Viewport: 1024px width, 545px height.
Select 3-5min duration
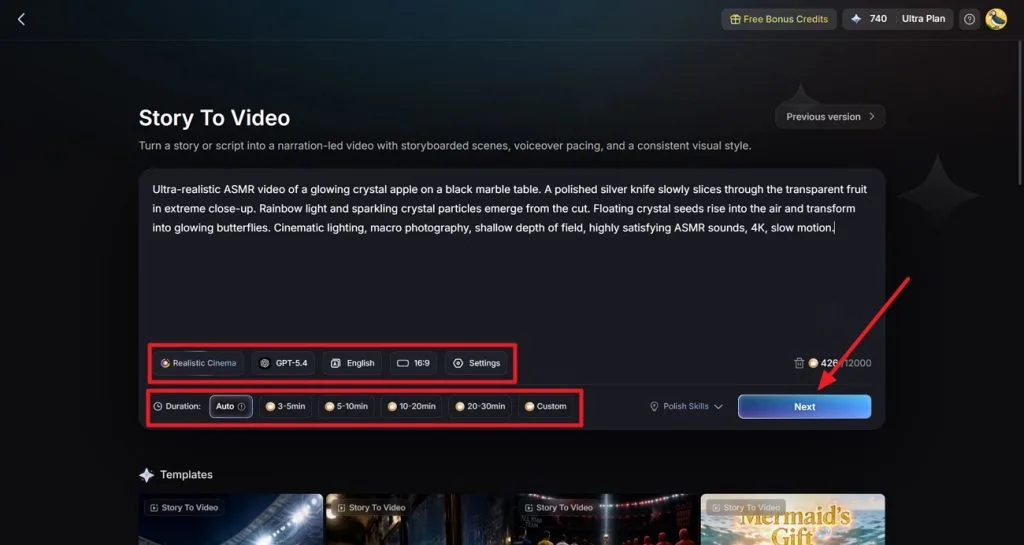point(285,406)
